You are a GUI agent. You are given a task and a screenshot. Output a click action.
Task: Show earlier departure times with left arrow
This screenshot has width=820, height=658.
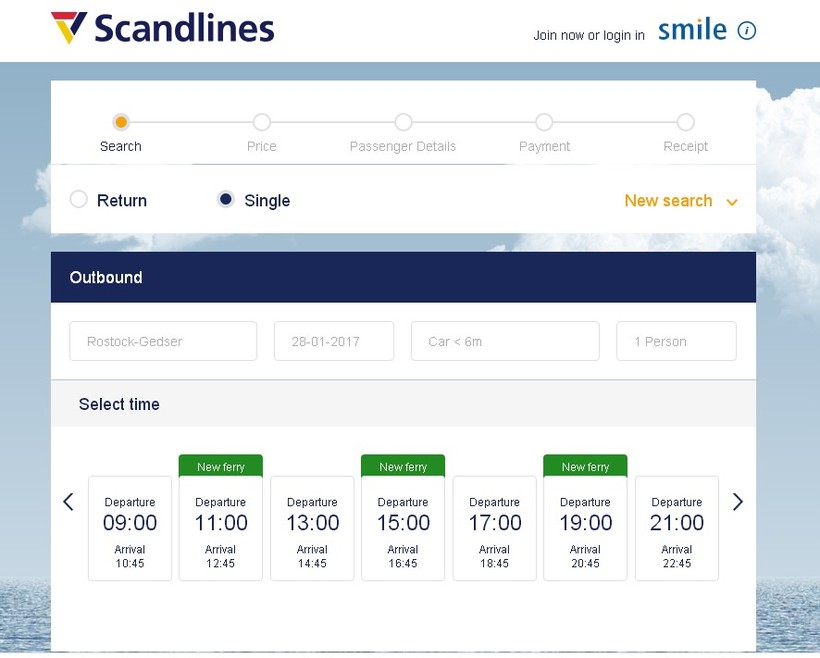tap(68, 502)
